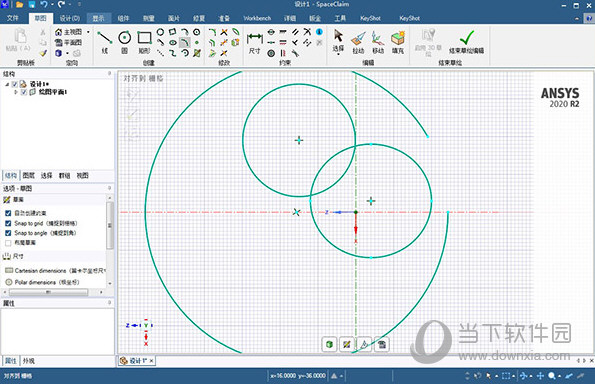This screenshot has height=385, width=595.
Task: Click the pan cross icon in status bar
Action: [540, 376]
